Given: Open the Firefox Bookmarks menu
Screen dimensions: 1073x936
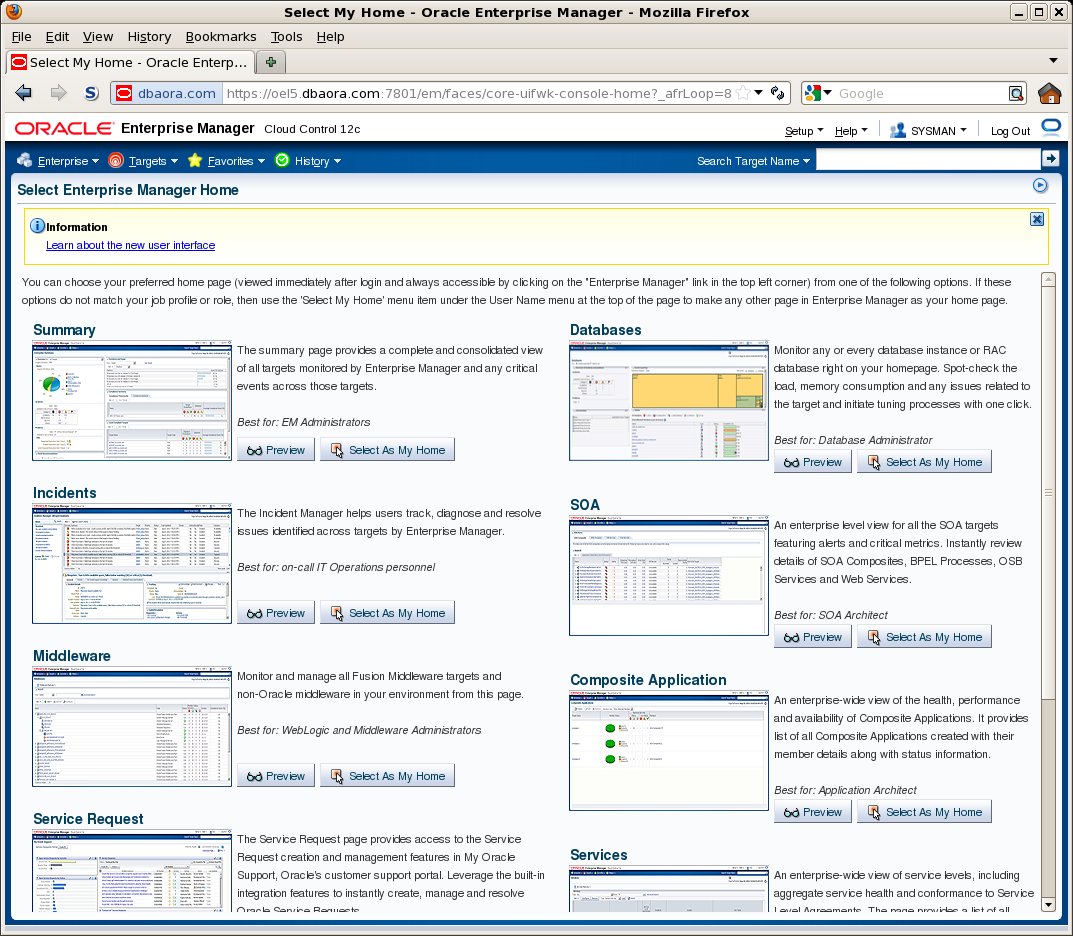Looking at the screenshot, I should [221, 37].
